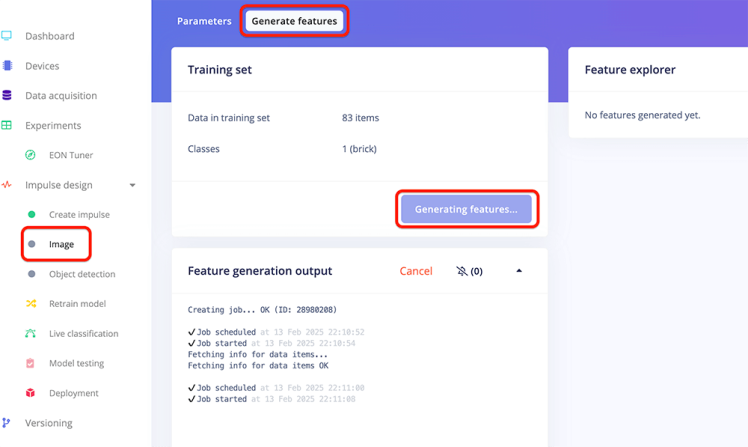Click the Data acquisition database icon

[7, 96]
